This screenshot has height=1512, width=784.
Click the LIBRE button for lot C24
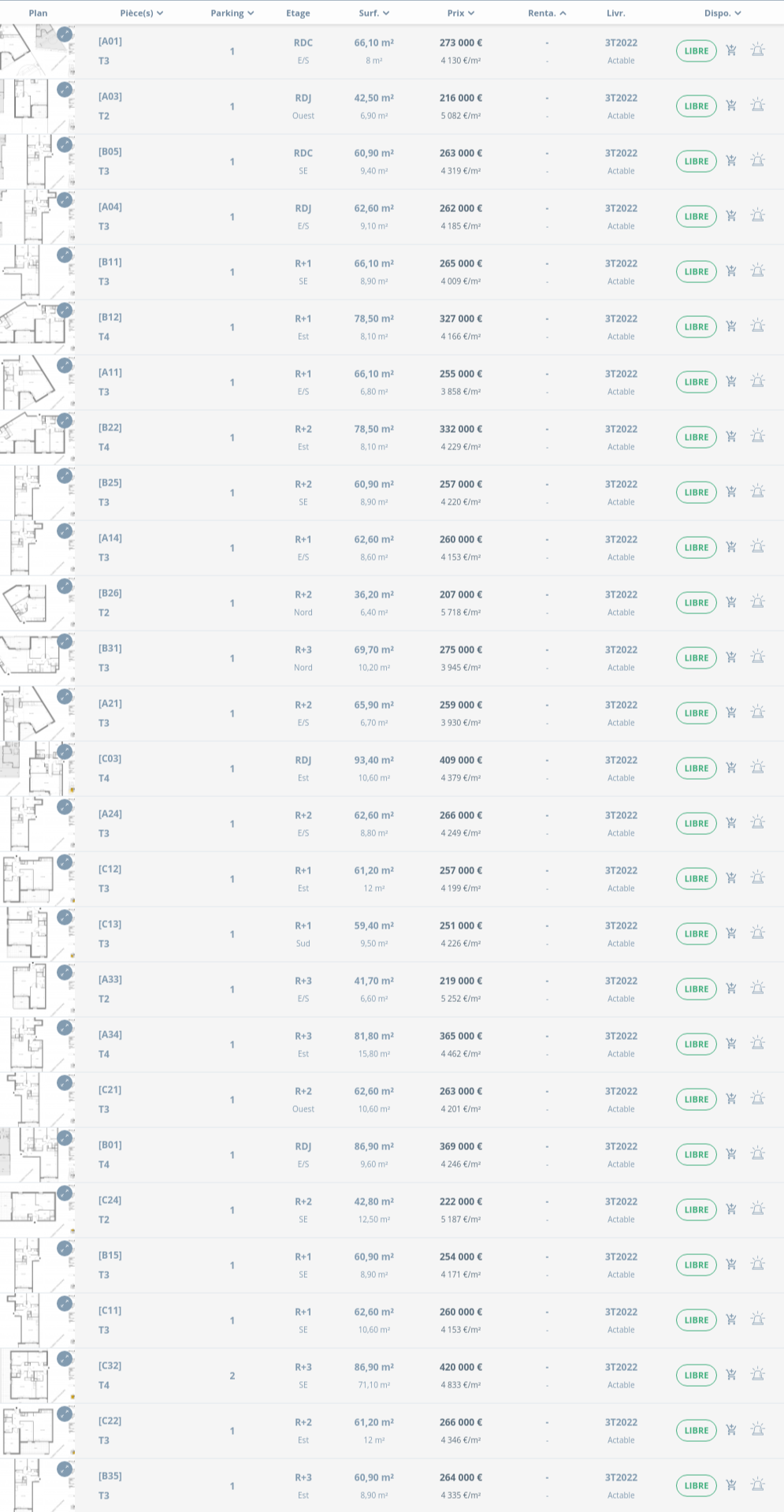tap(696, 1209)
